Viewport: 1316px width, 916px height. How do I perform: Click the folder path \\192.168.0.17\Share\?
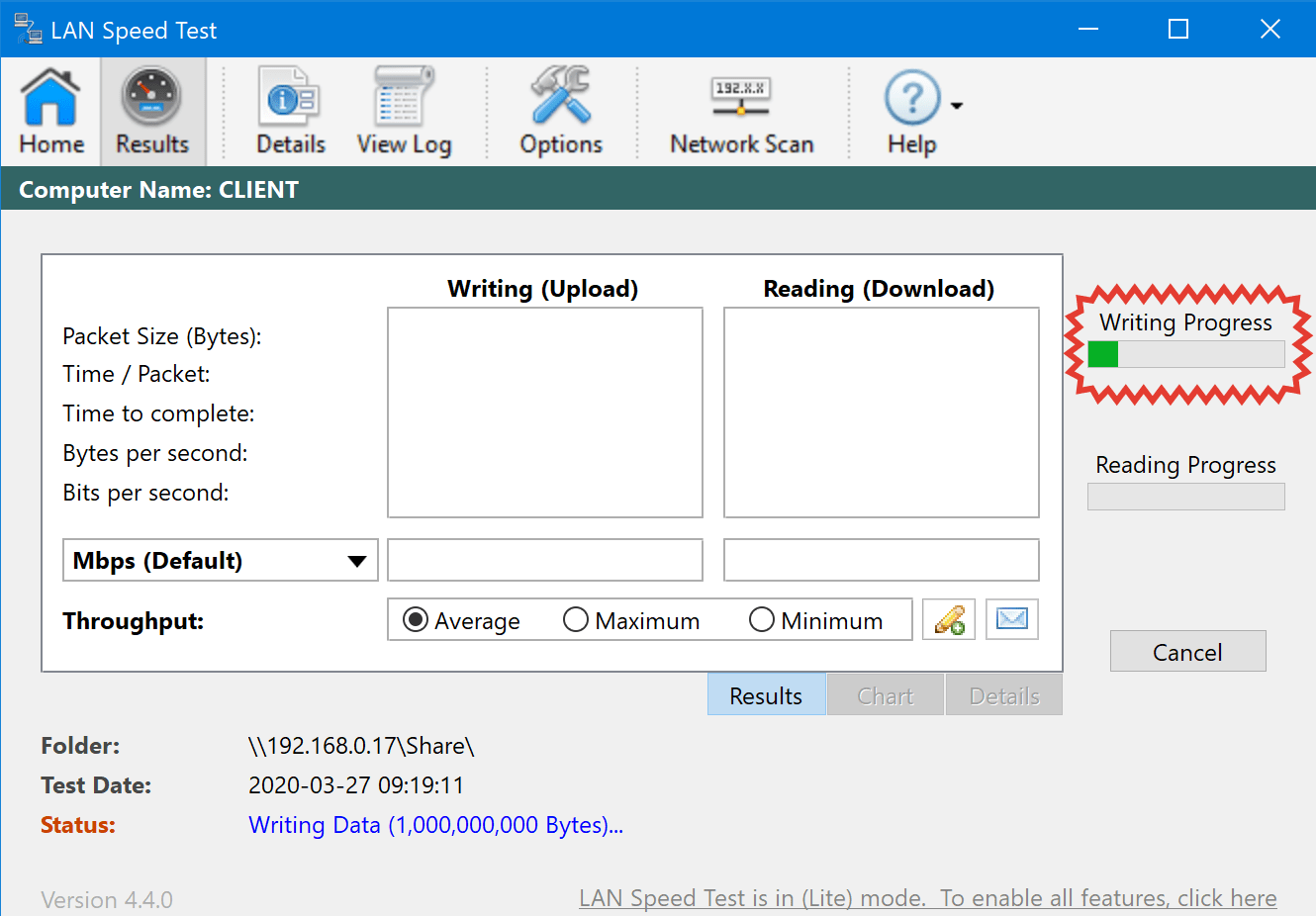(x=361, y=746)
